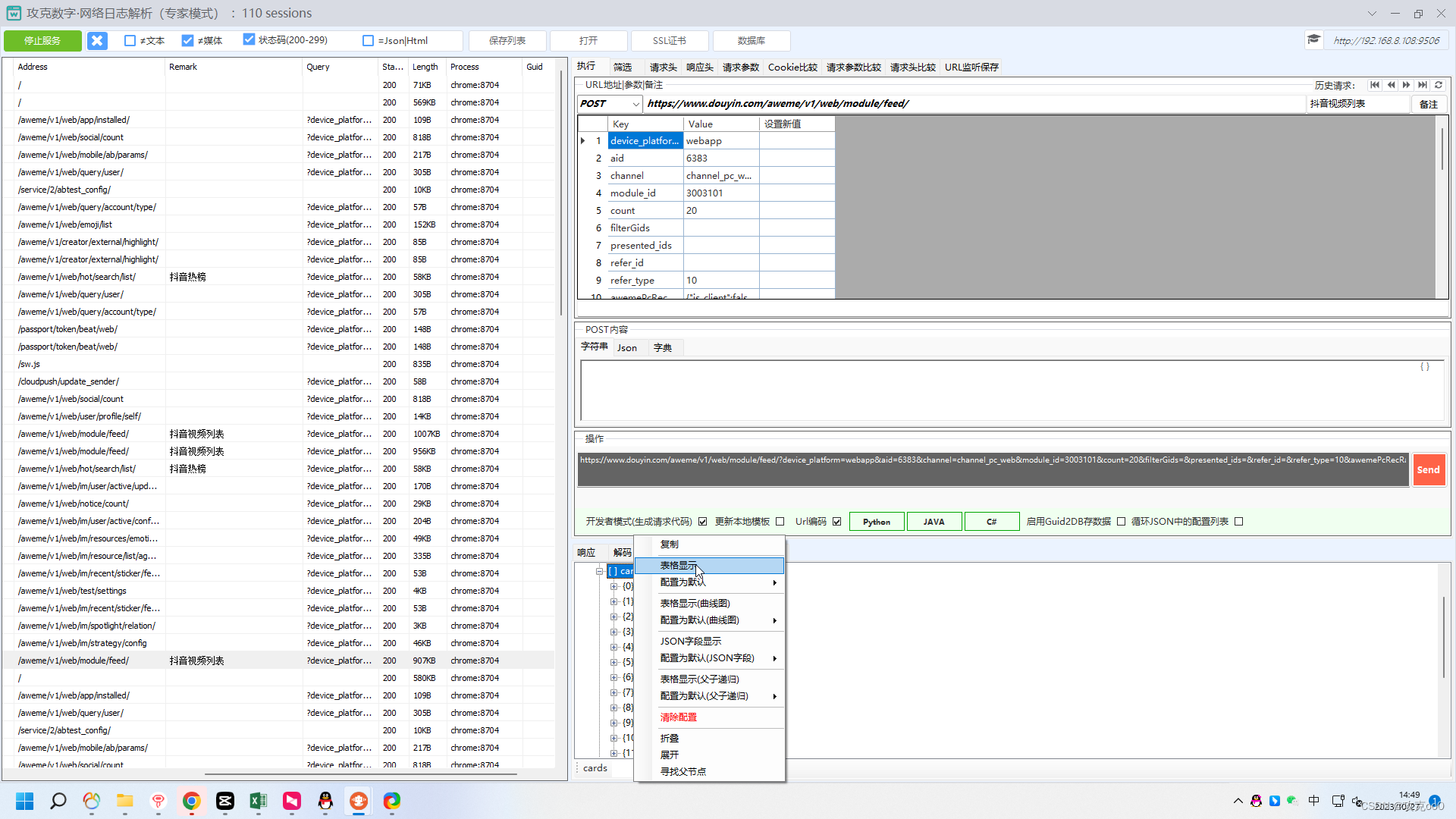Go to previous history request
The height and width of the screenshot is (819, 1456).
click(1391, 85)
